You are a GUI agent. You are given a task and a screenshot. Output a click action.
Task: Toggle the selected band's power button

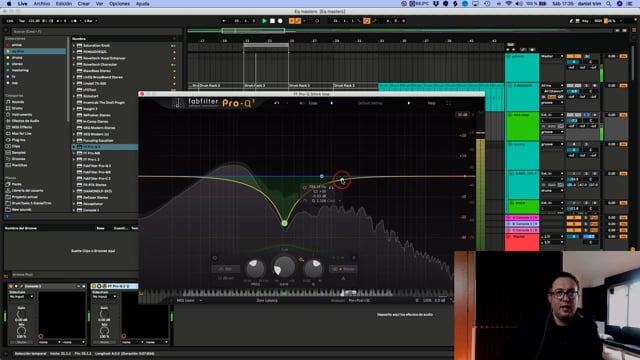[215, 258]
